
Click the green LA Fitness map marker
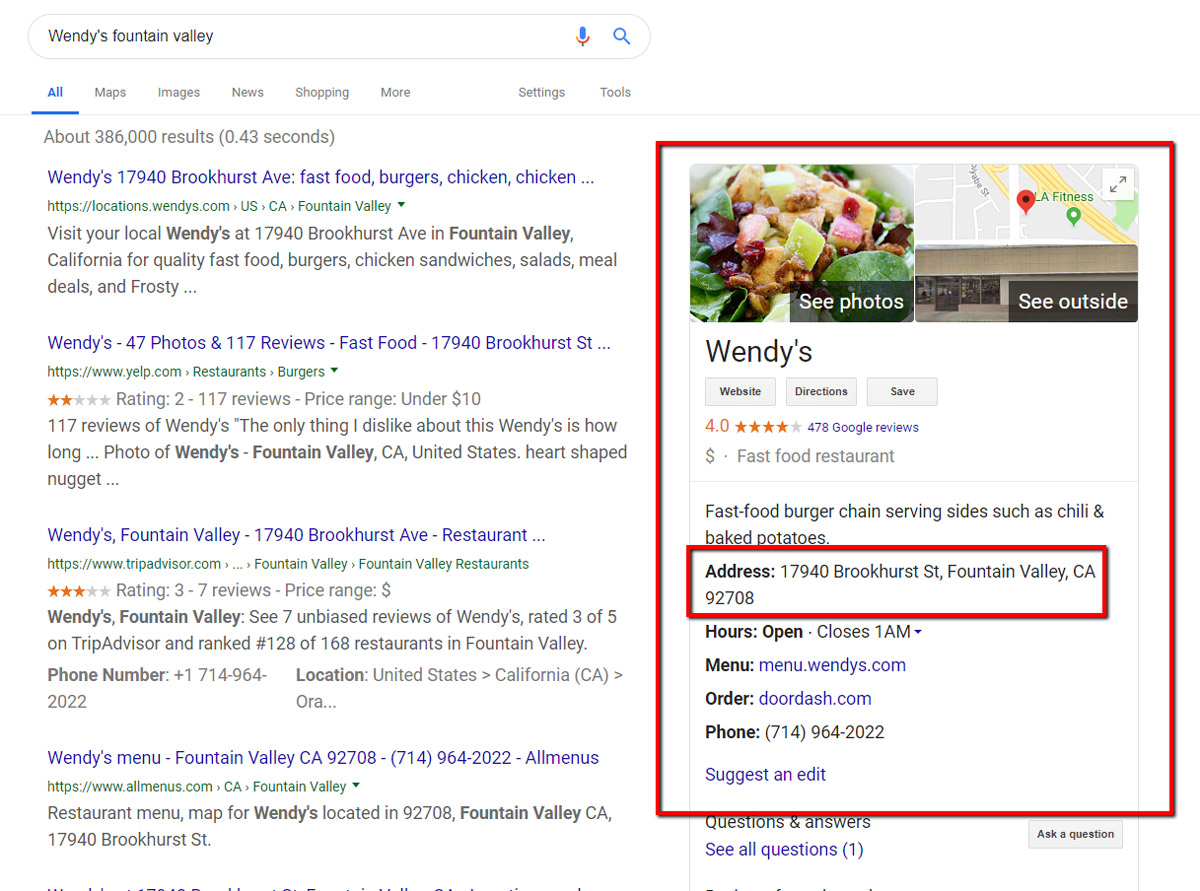point(1074,215)
